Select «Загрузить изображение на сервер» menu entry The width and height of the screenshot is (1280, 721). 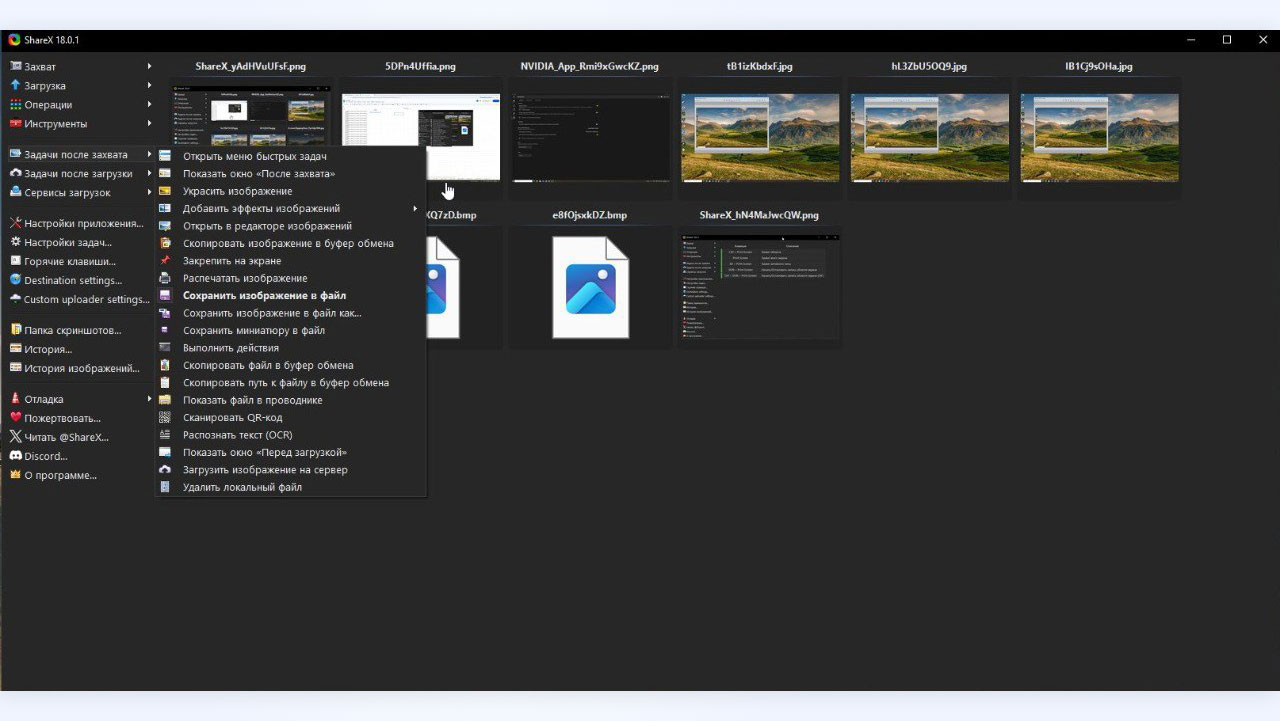pos(264,470)
